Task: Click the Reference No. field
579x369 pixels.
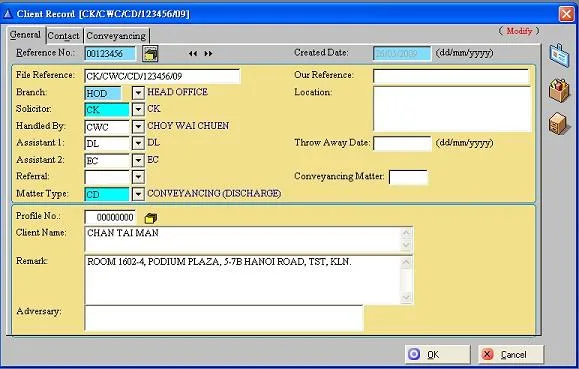Action: click(x=110, y=54)
